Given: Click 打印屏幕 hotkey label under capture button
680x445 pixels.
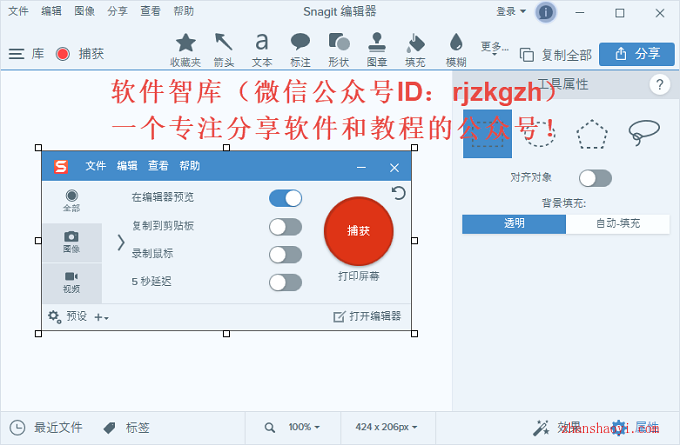Looking at the screenshot, I should click(359, 276).
